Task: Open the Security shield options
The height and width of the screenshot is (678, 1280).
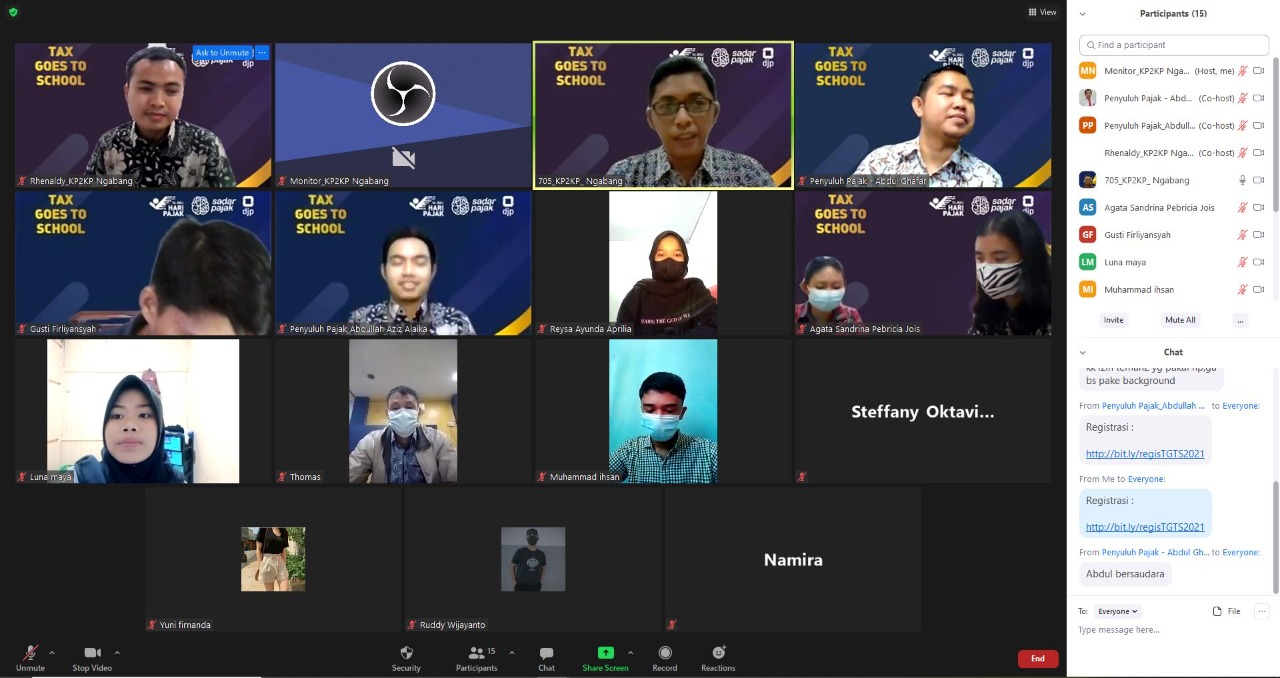Action: pos(406,657)
